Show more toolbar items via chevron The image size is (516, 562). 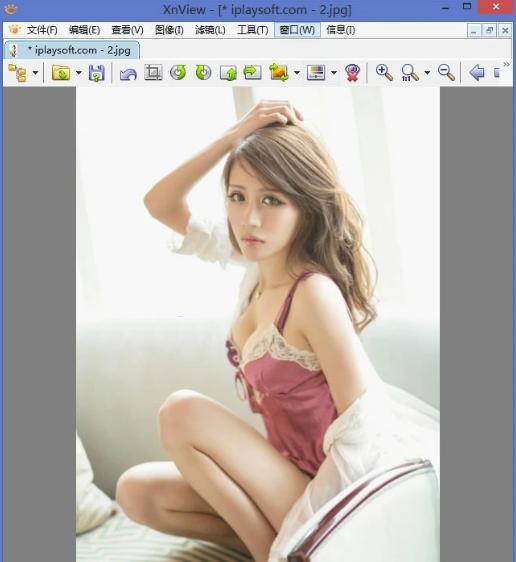(506, 65)
